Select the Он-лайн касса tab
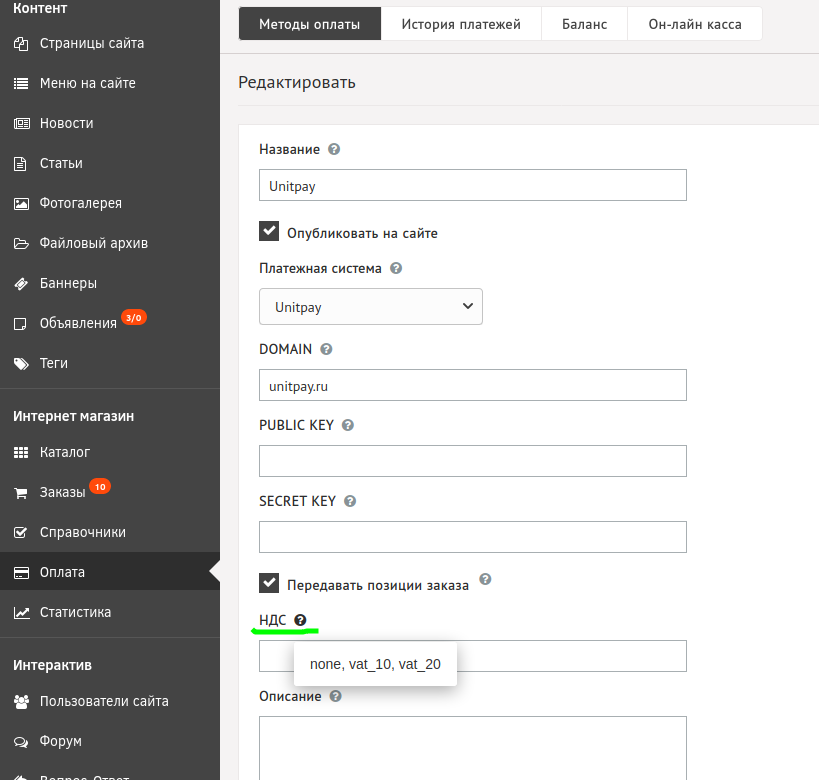Viewport: 819px width, 780px height. pos(694,24)
